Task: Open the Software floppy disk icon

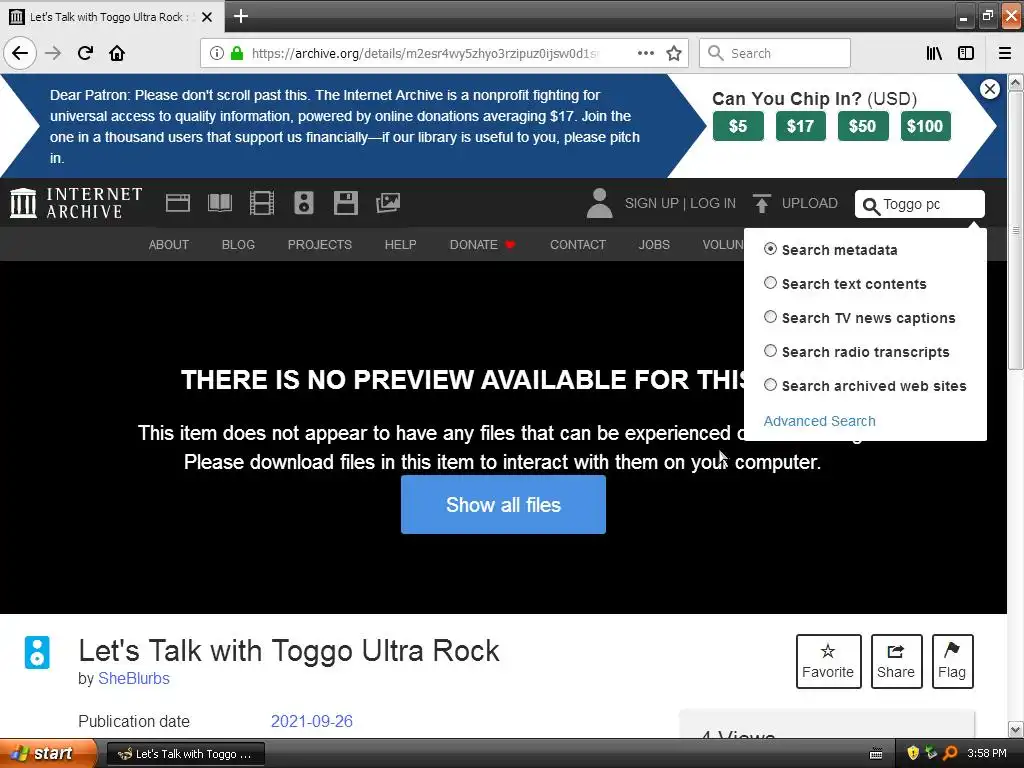Action: [x=345, y=203]
